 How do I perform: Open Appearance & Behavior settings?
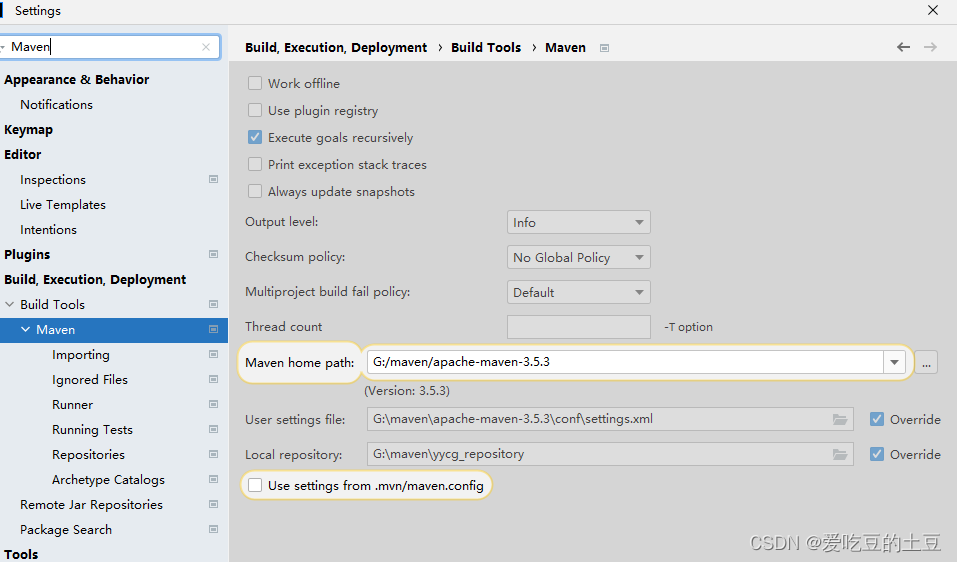[76, 79]
